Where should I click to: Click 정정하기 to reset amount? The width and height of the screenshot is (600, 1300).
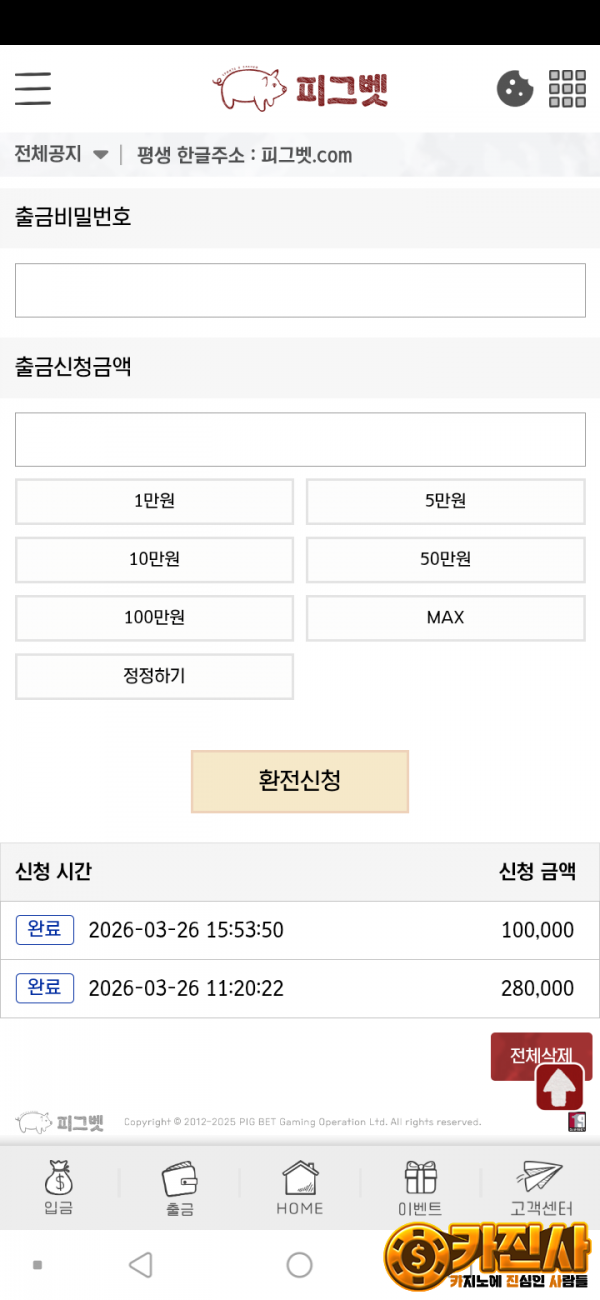point(154,676)
